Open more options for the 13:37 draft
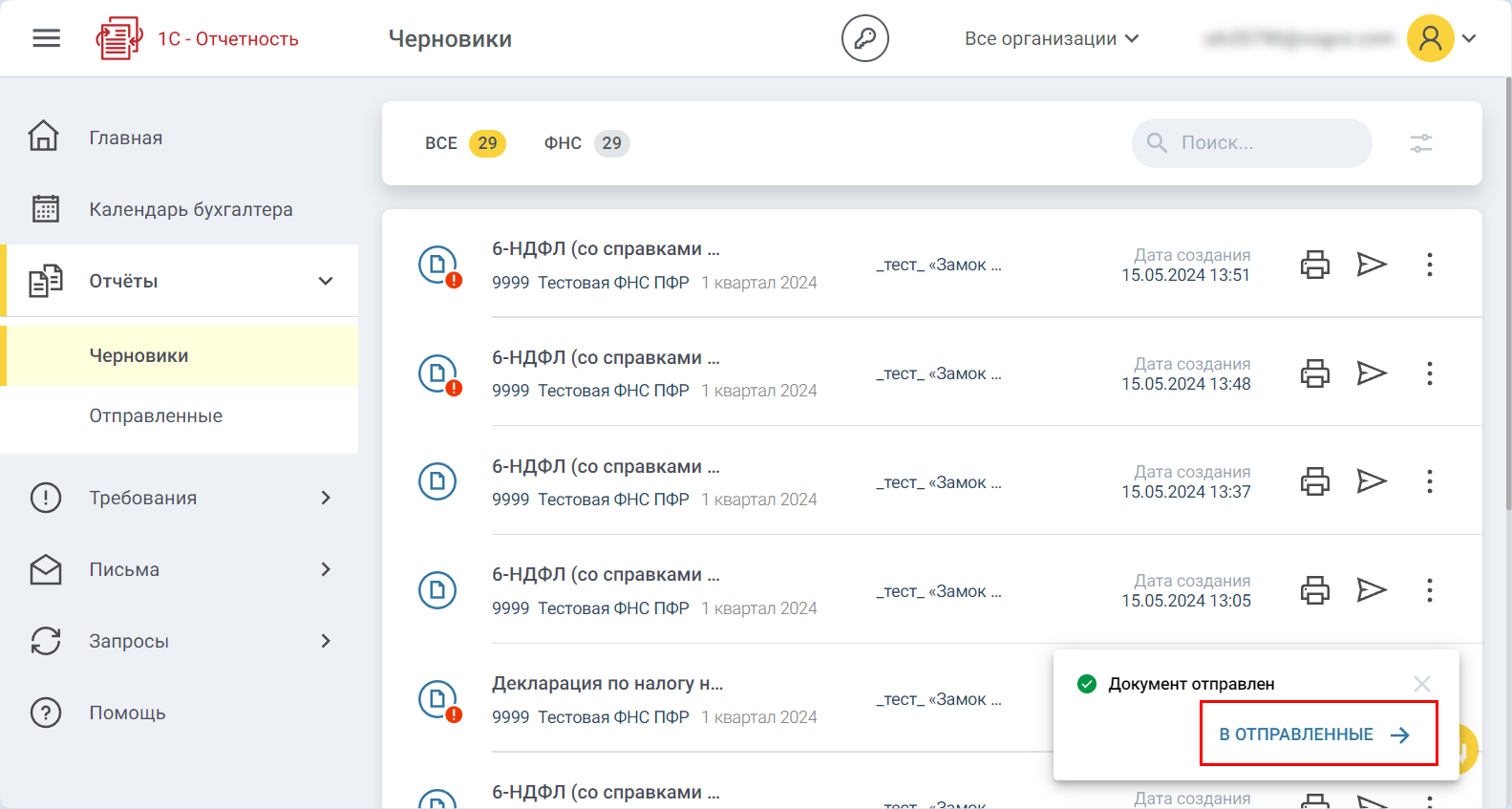1512x809 pixels. (1429, 481)
